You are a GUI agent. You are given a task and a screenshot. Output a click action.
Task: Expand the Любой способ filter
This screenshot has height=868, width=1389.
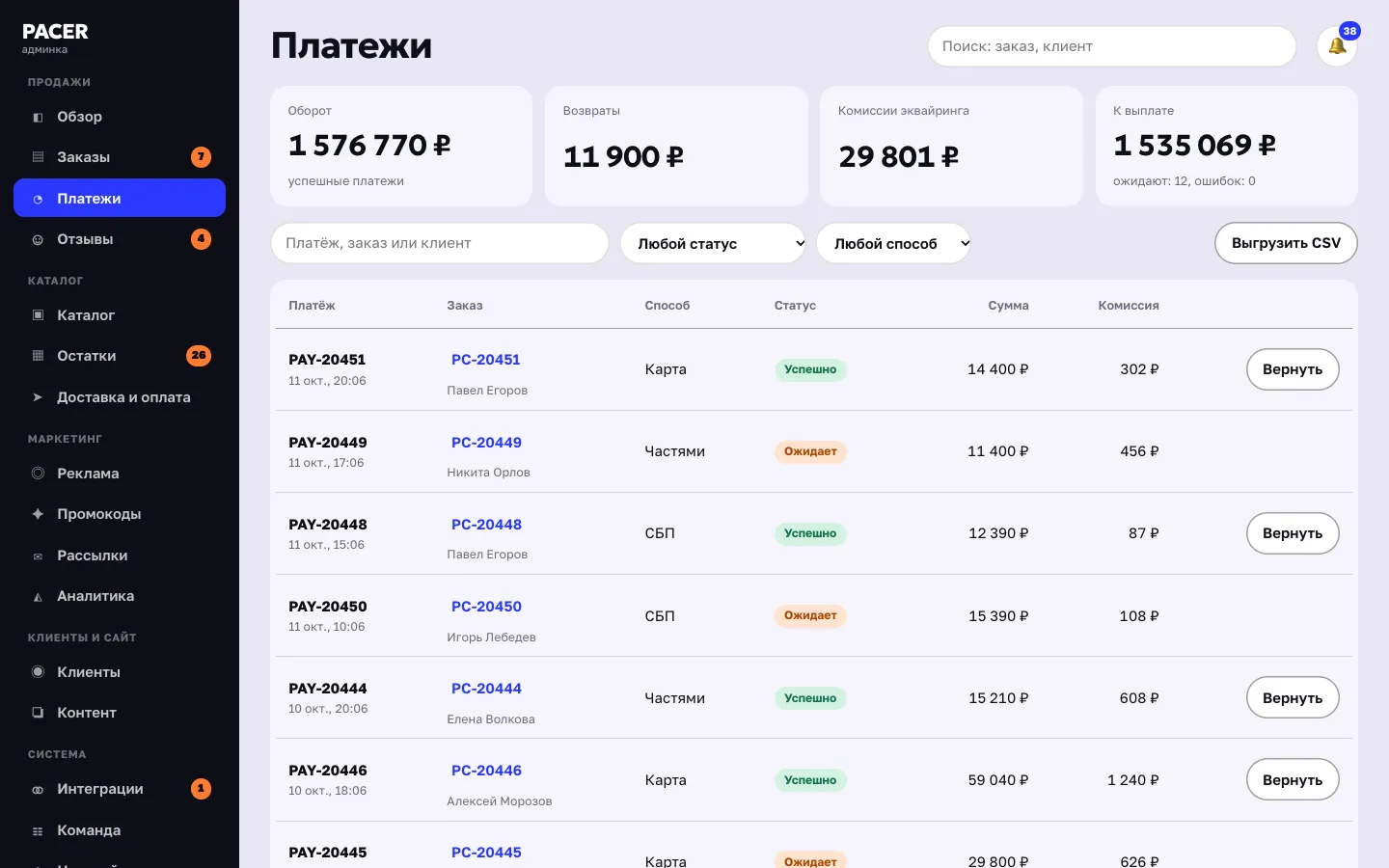point(893,243)
